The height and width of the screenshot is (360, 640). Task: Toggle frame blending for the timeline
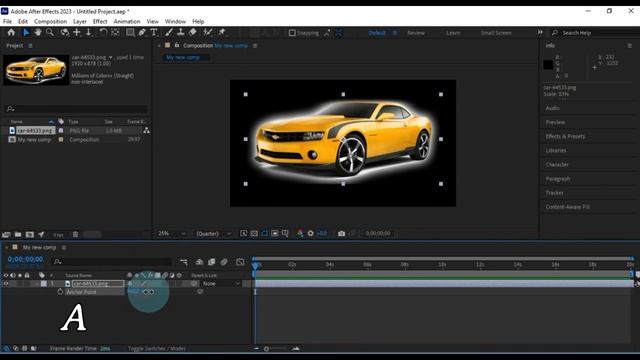(211, 262)
